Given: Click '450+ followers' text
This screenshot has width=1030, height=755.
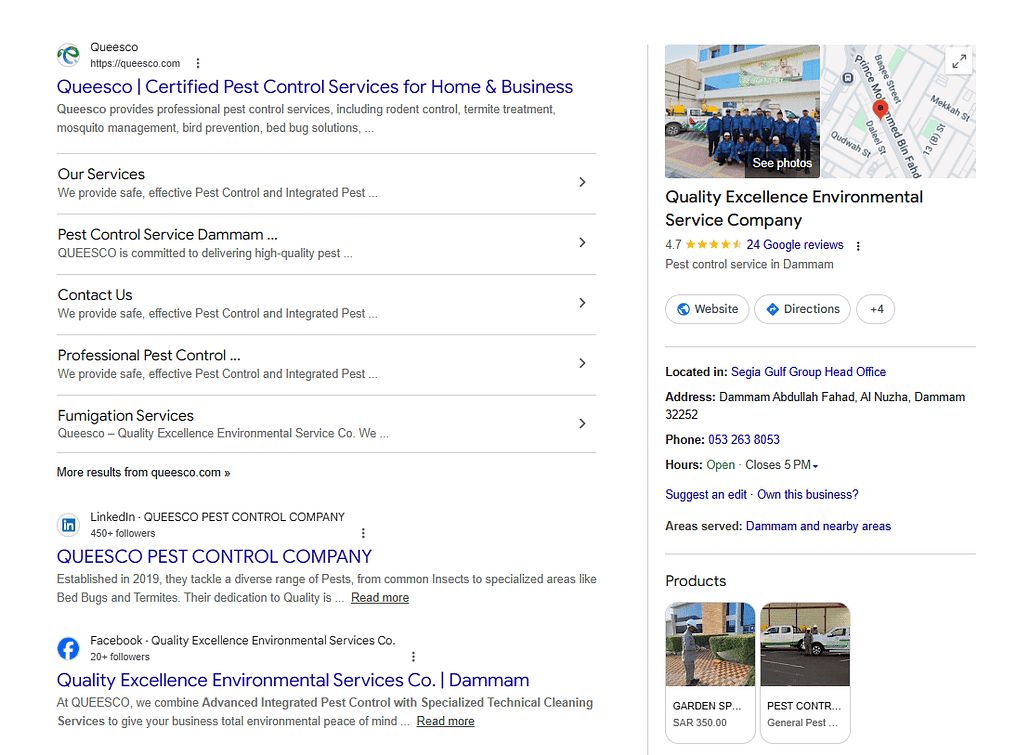Looking at the screenshot, I should (123, 534).
